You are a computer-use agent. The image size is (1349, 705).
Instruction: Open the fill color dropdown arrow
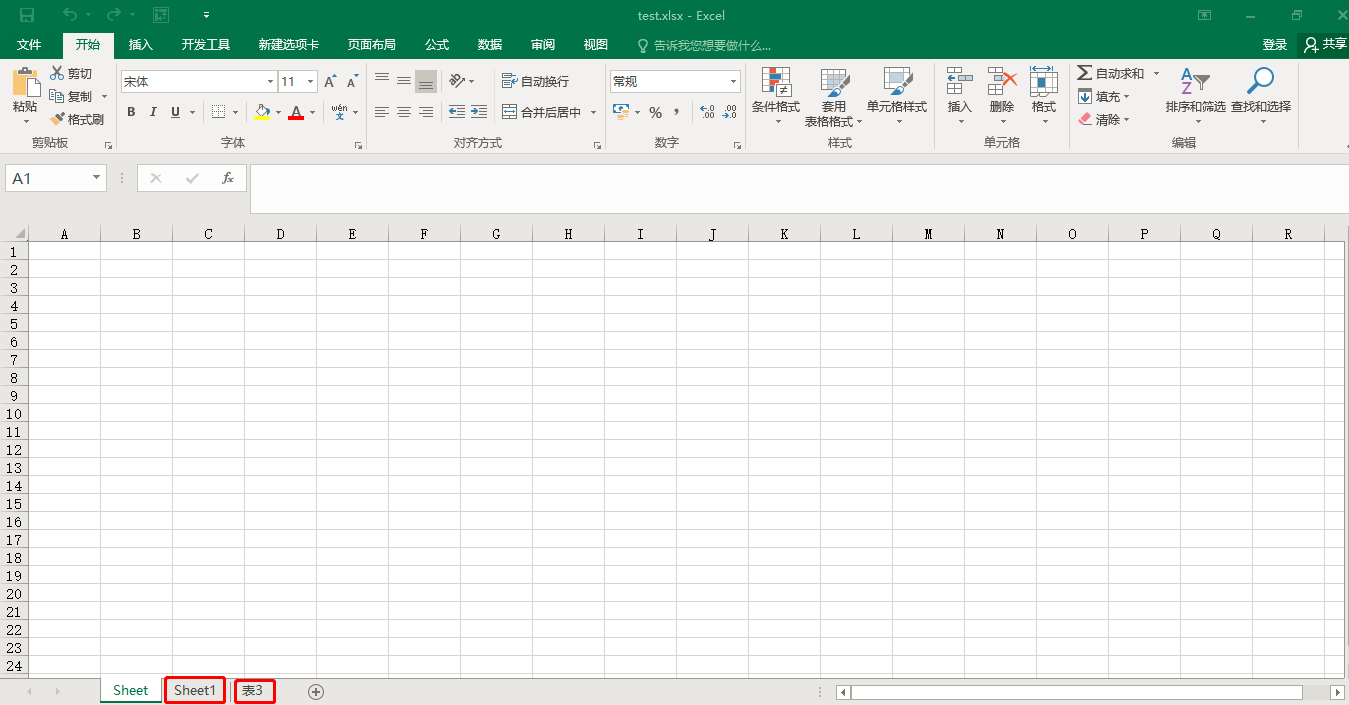278,111
